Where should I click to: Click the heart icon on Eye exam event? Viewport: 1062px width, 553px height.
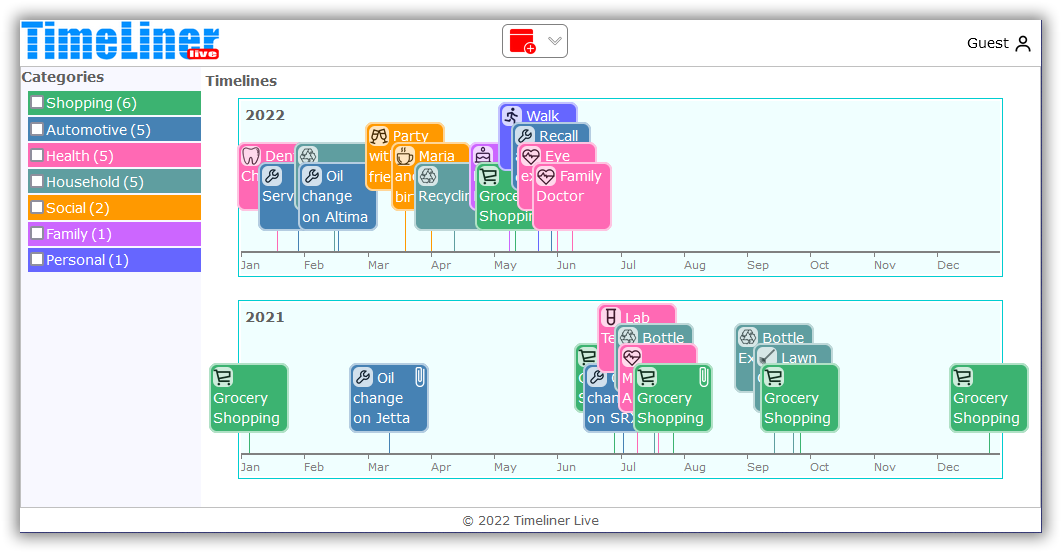(x=530, y=157)
